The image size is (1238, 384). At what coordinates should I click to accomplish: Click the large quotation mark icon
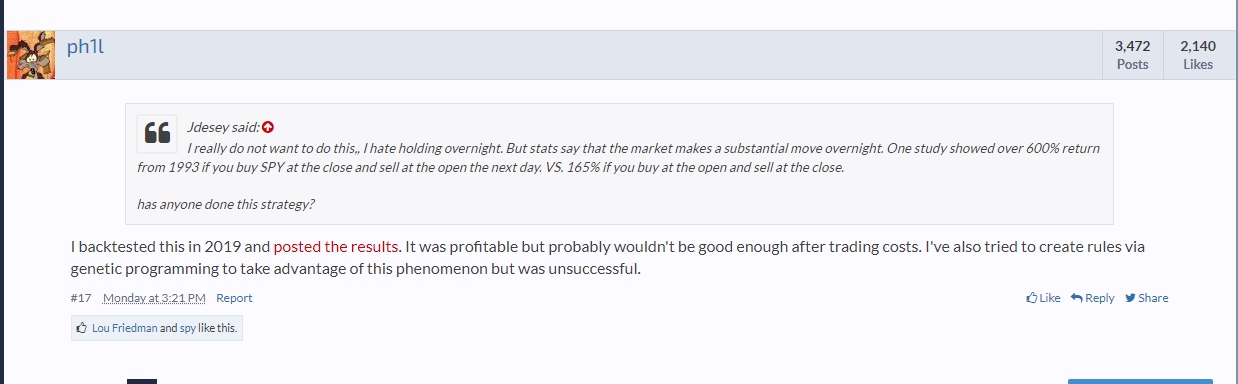157,133
